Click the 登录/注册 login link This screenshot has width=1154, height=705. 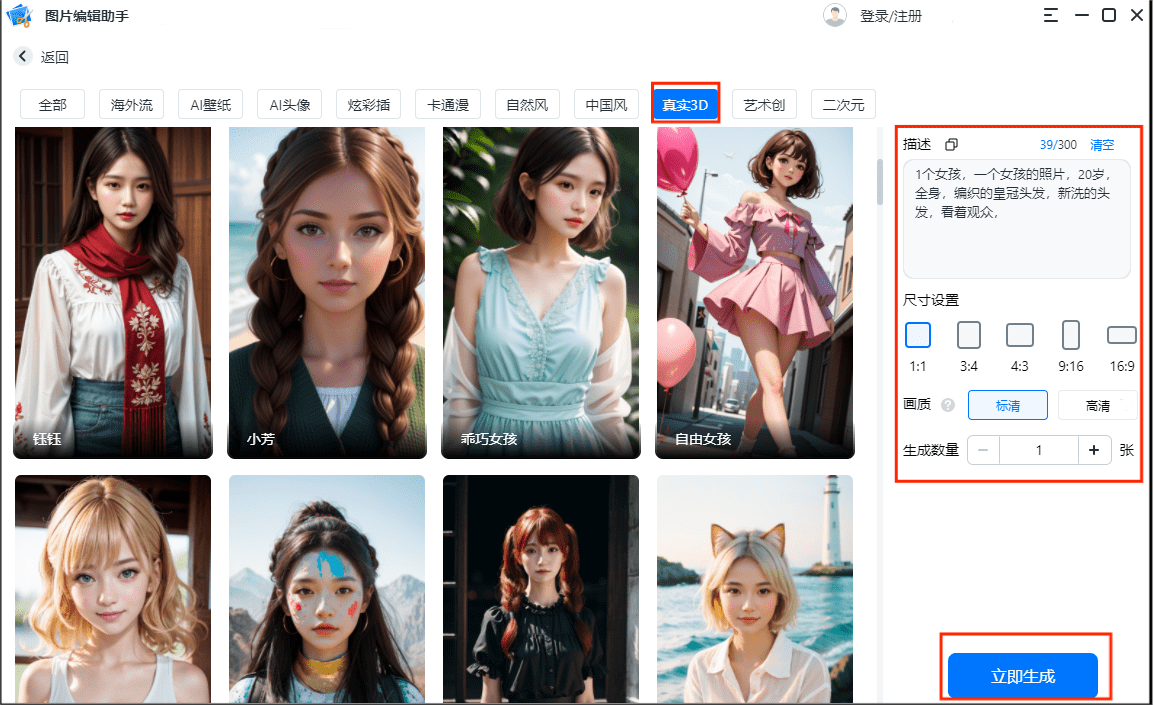(890, 16)
